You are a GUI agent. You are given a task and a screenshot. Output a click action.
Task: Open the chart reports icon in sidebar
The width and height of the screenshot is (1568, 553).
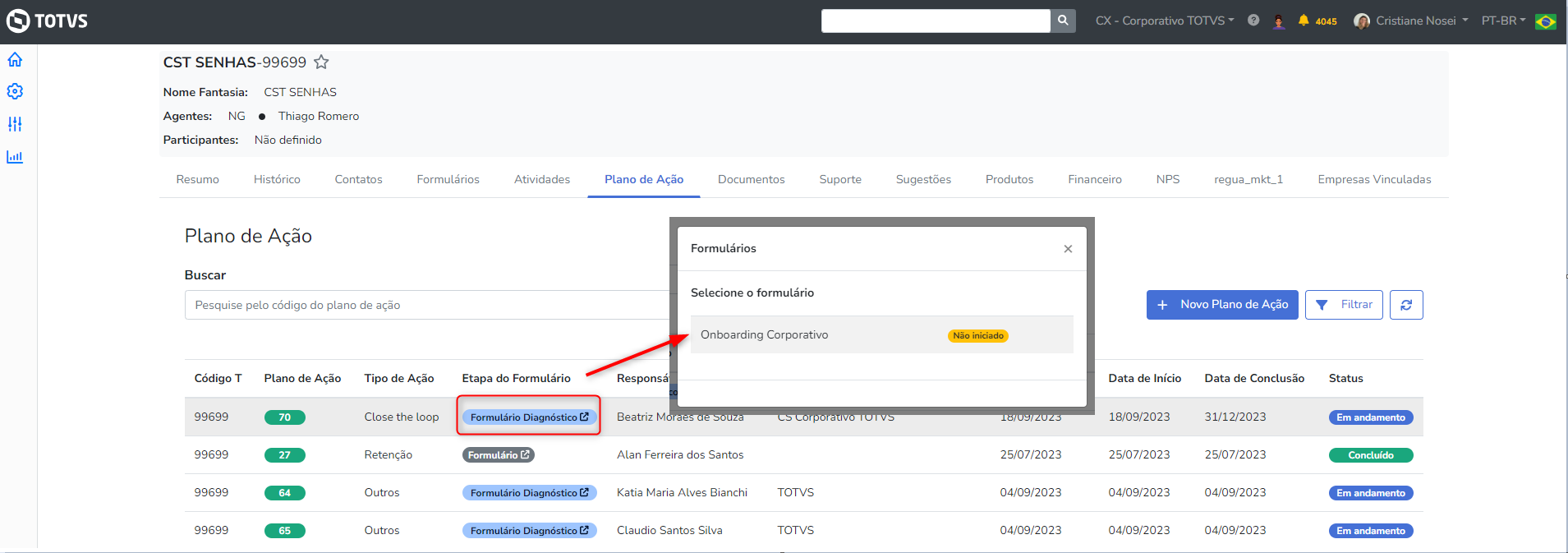tap(15, 157)
